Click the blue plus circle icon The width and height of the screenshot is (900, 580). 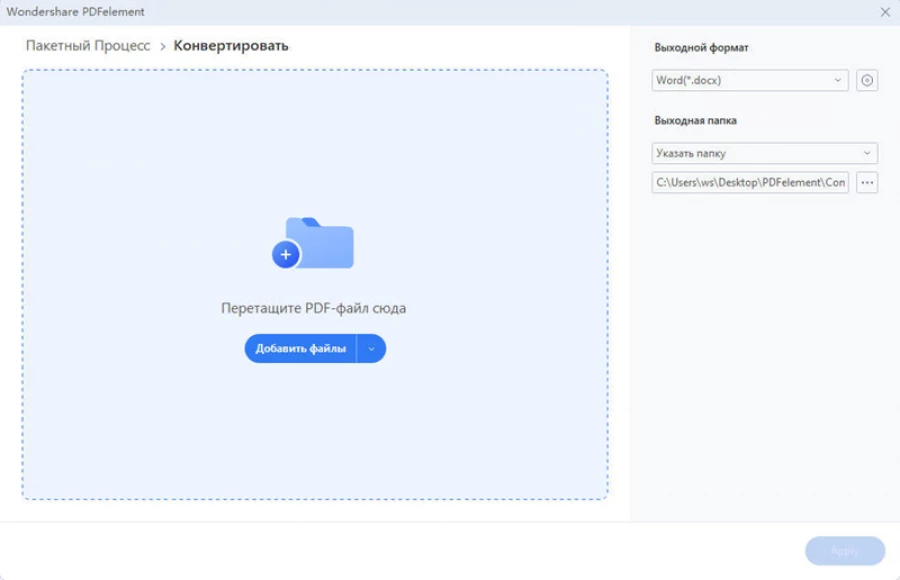tap(285, 255)
